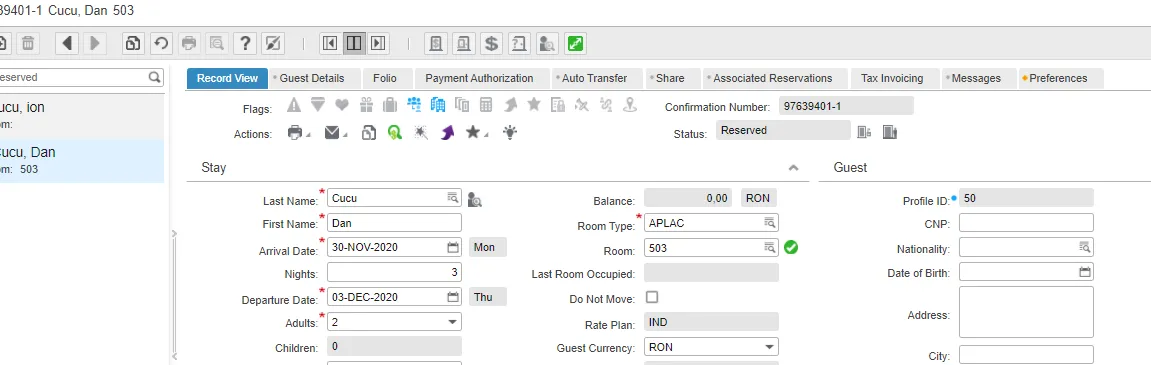Collapse to right pane layout icon
The image size is (1151, 365).
click(x=377, y=43)
